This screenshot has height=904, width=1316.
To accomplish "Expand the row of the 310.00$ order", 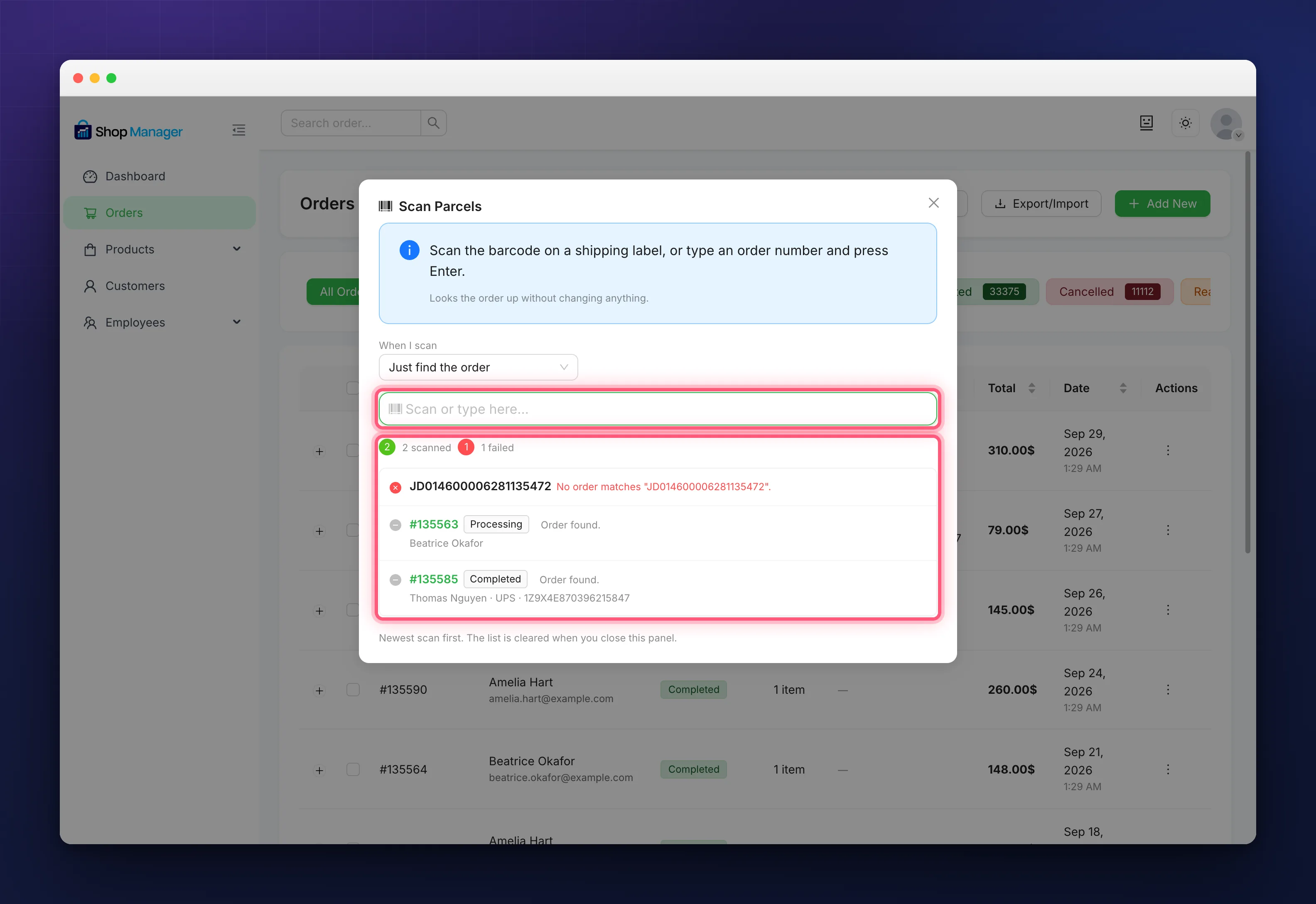I will point(319,452).
